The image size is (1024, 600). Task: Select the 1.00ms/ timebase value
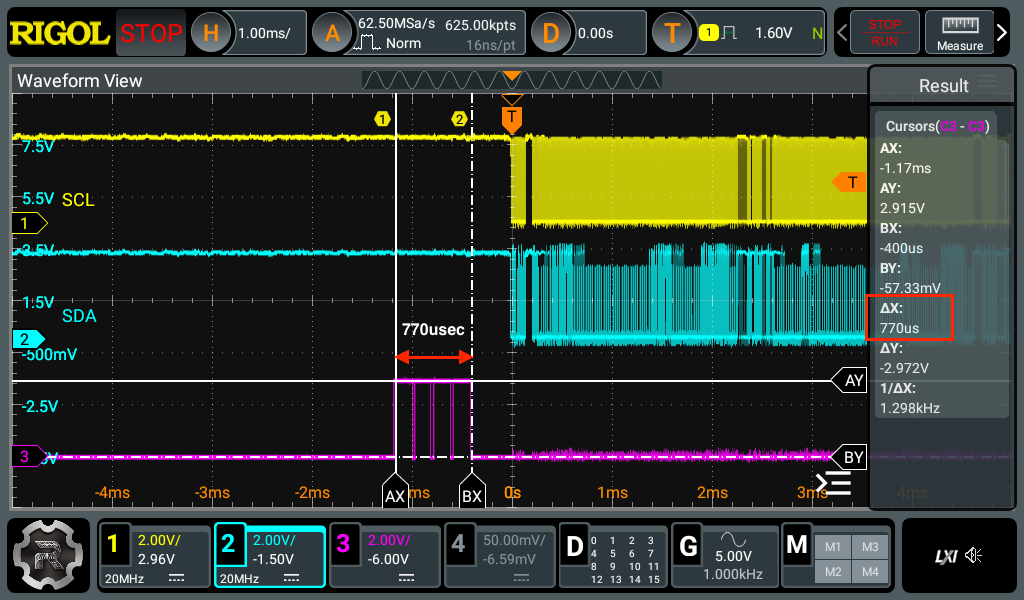[264, 33]
